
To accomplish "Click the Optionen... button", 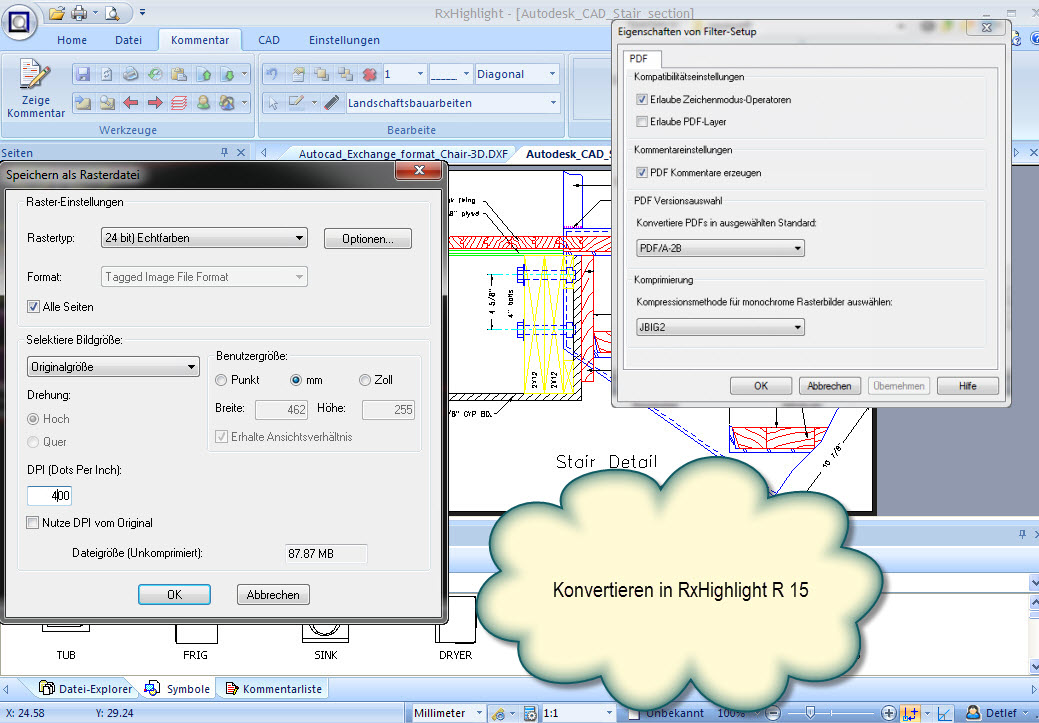I will pos(367,239).
